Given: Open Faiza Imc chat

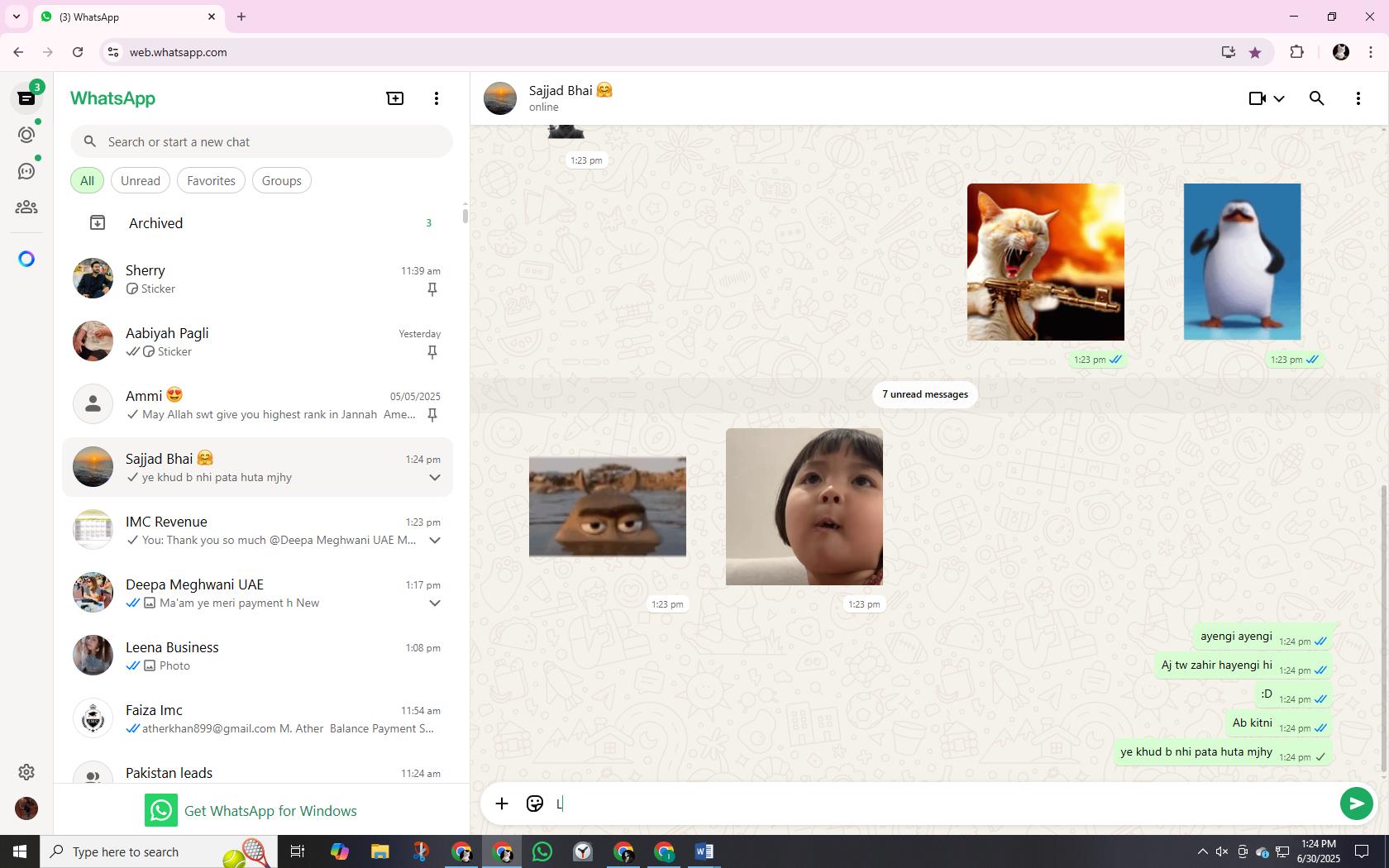Looking at the screenshot, I should click(x=258, y=719).
